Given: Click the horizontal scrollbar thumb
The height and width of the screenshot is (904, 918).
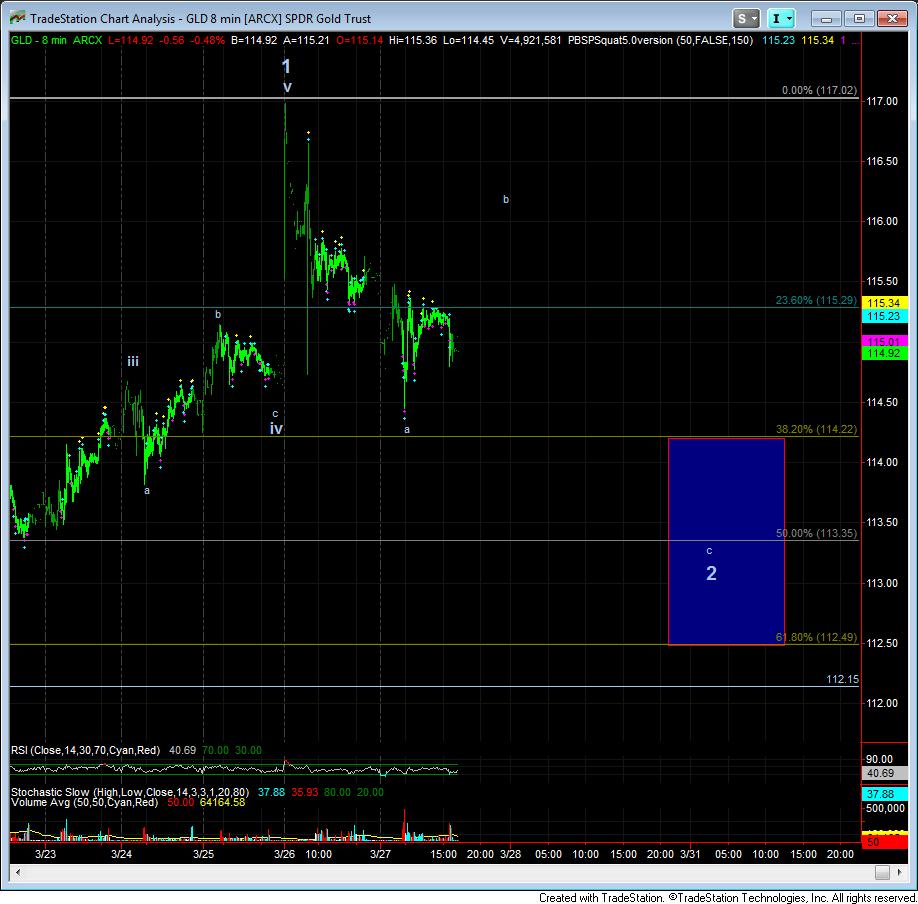Looking at the screenshot, I should 882,872.
